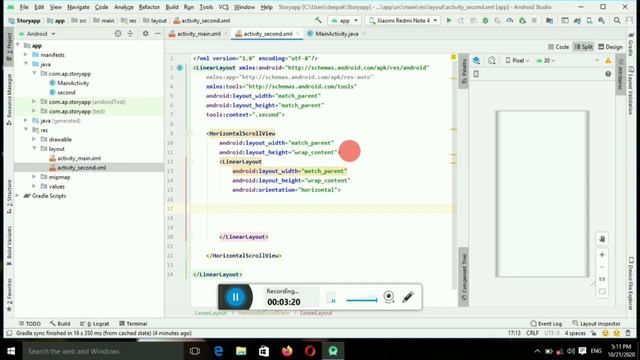Click scroll-from-source target icon in Project panel
This screenshot has width=640, height=360.
(118, 34)
